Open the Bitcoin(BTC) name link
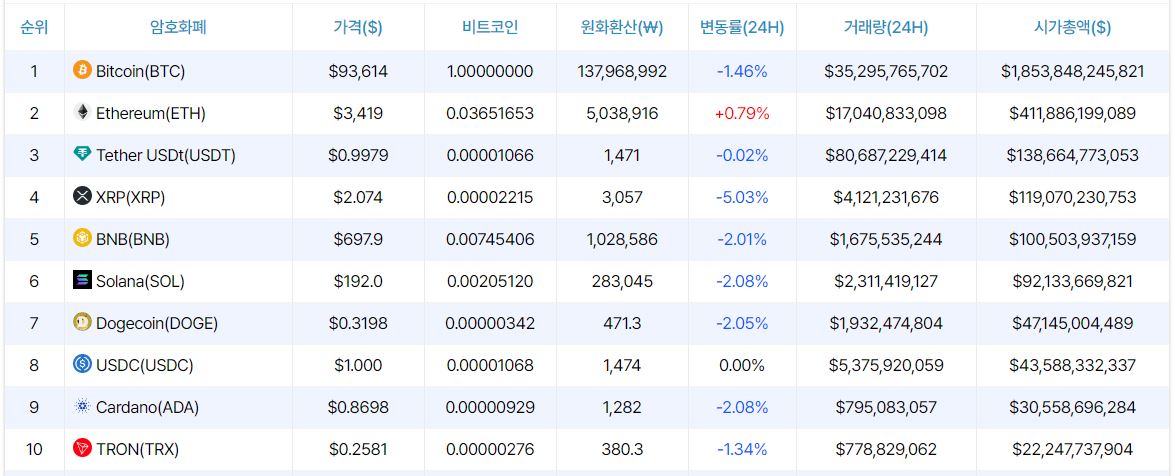 [141, 71]
